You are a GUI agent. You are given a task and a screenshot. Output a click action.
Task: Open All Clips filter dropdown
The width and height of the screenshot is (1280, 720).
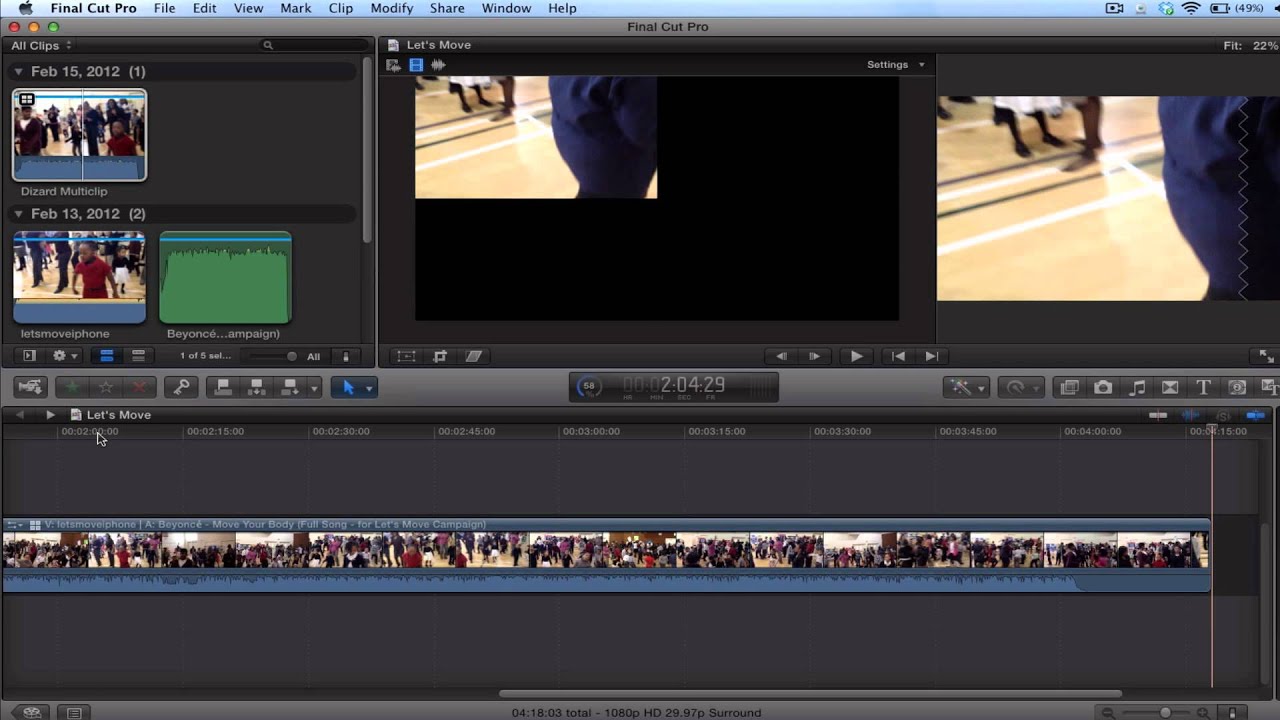(41, 46)
